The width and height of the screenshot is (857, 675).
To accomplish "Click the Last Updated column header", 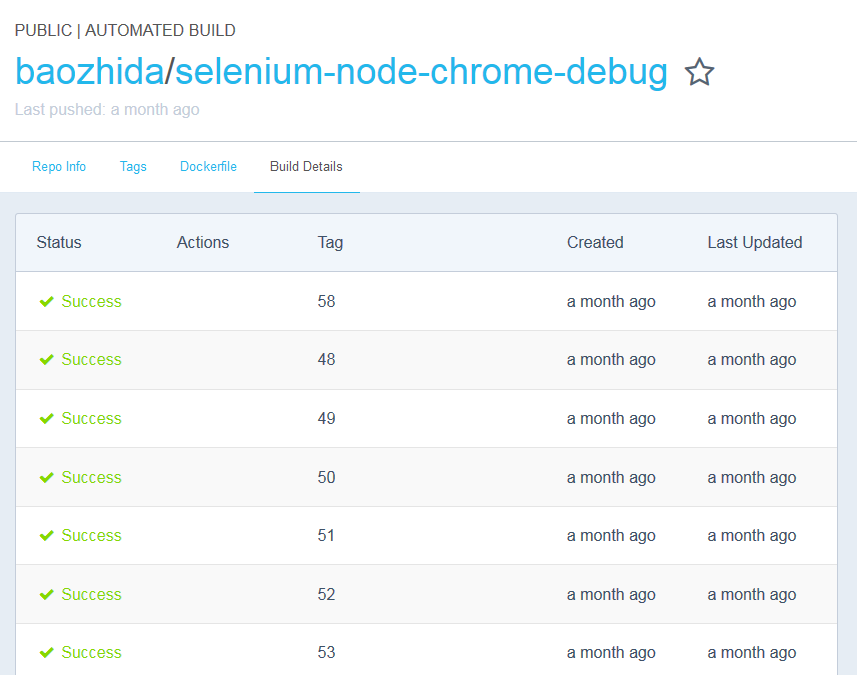I will coord(755,242).
